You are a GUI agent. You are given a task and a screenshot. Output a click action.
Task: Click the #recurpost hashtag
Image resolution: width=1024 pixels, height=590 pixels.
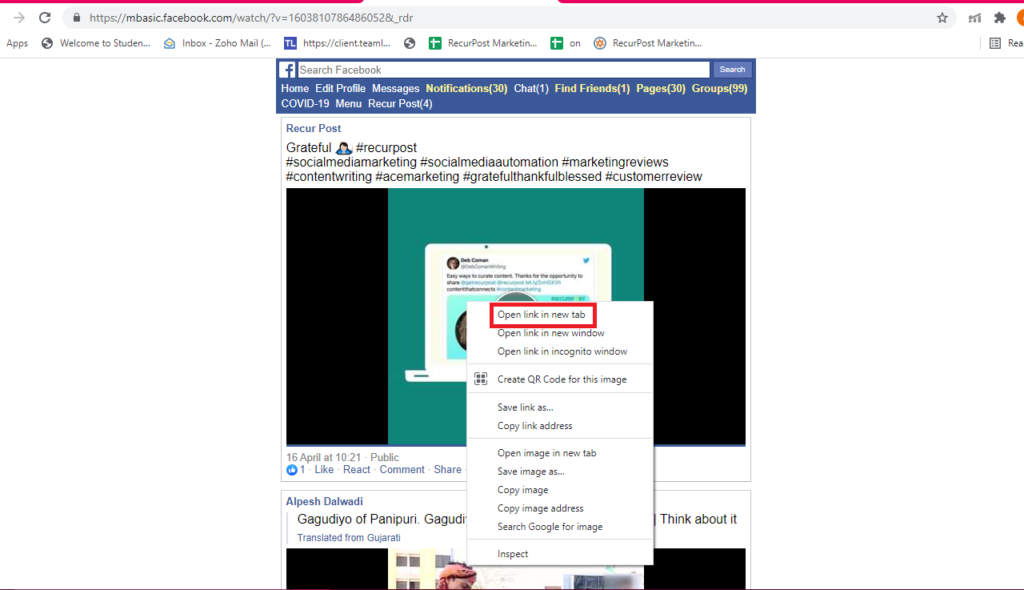pos(386,148)
